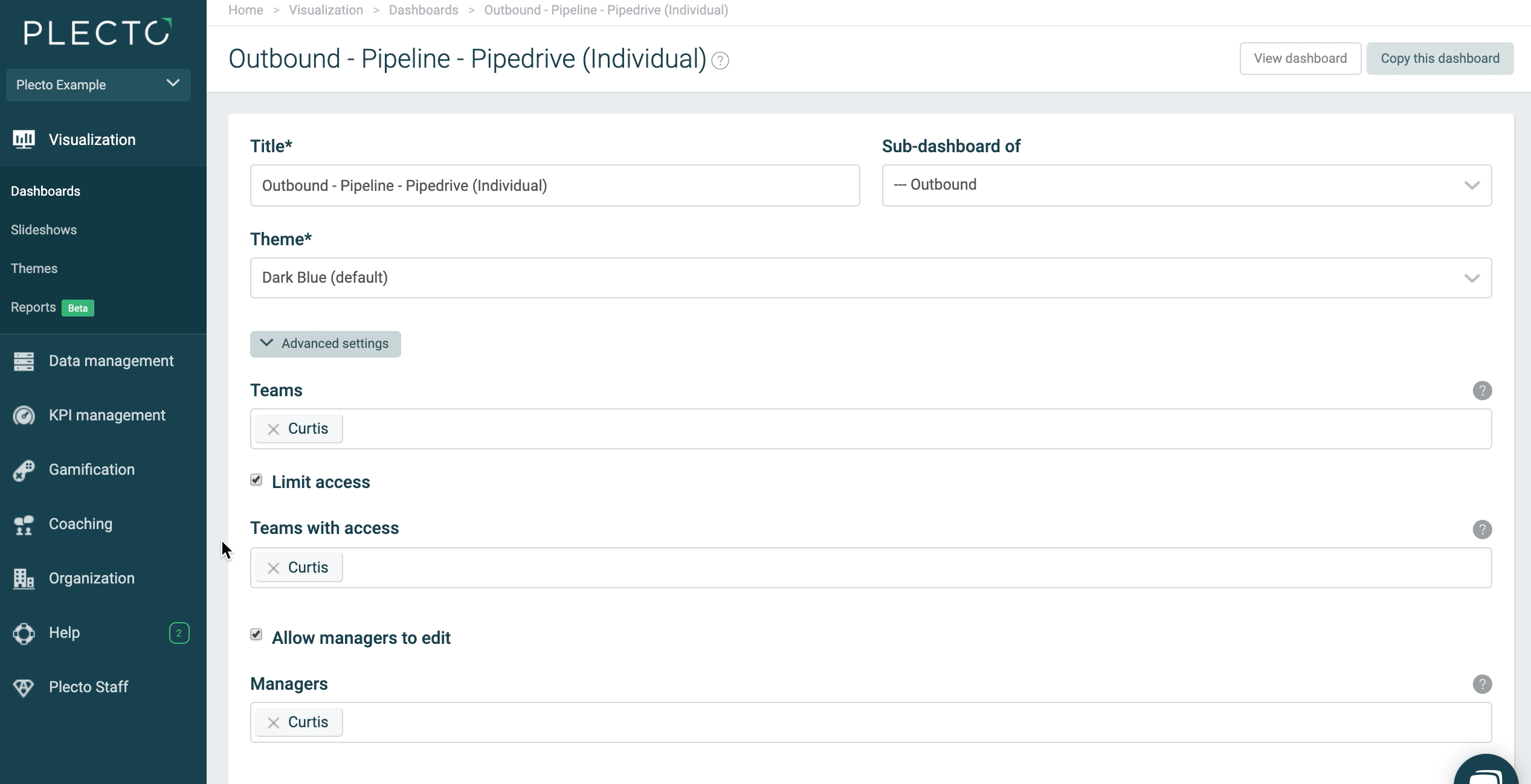Open the Plecto Example organization selector
Image resolution: width=1531 pixels, height=784 pixels.
[98, 85]
